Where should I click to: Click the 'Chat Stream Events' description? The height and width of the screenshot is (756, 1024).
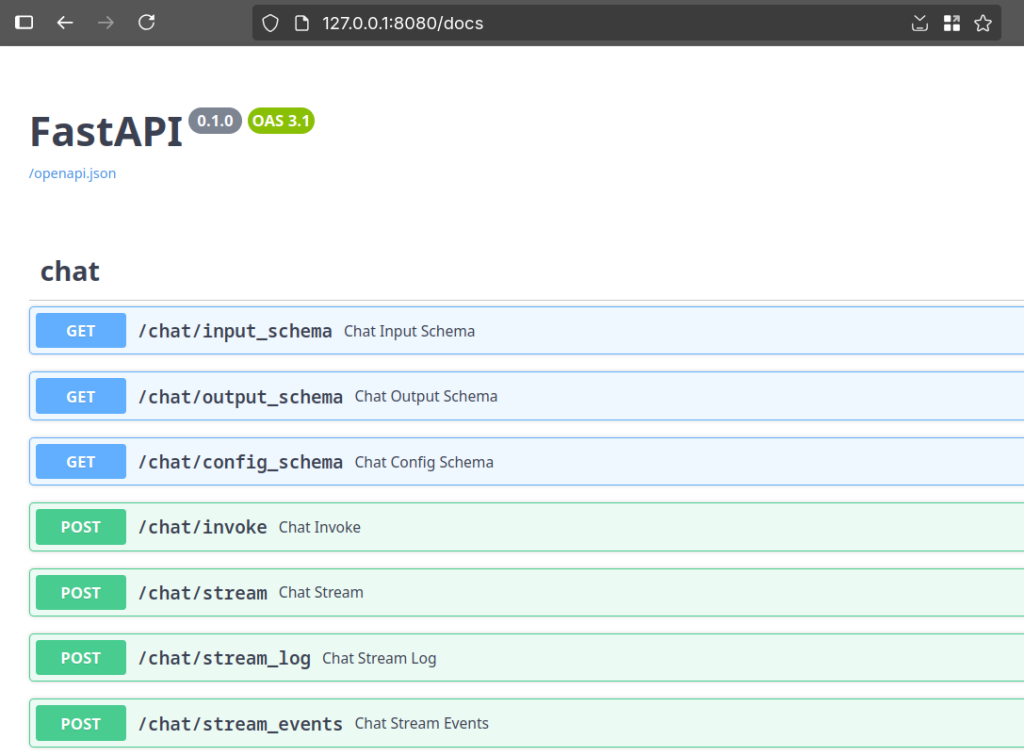click(421, 723)
